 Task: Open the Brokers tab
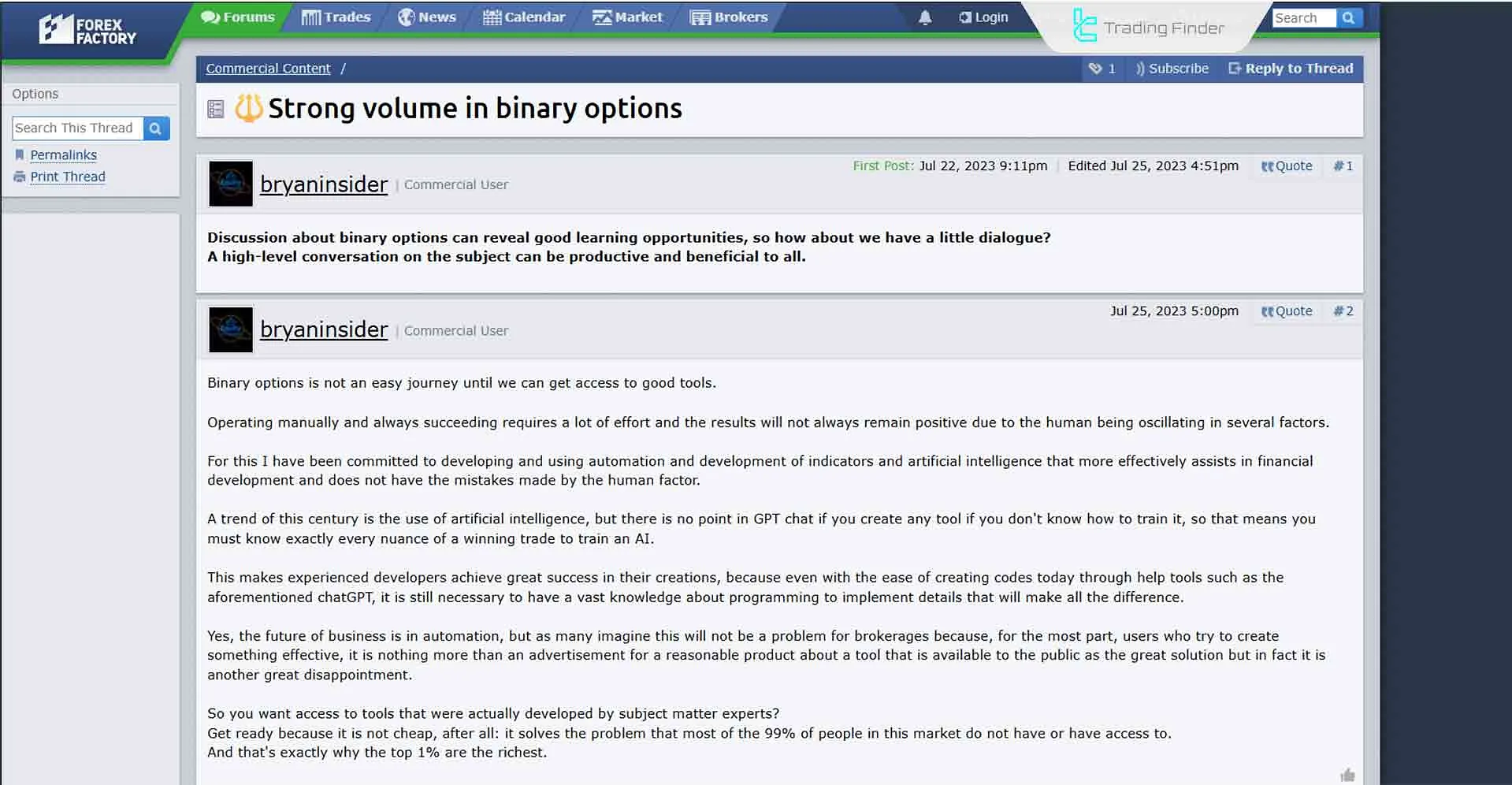click(x=729, y=17)
